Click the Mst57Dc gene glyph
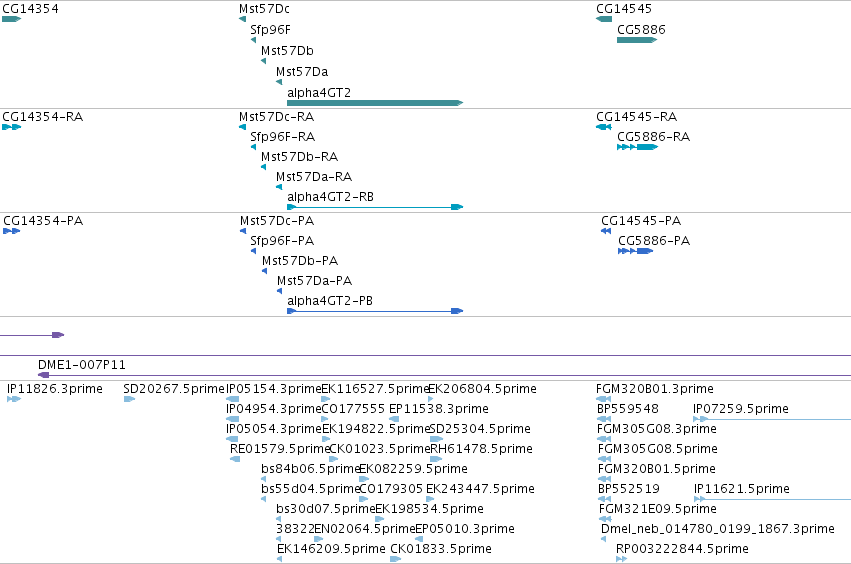851x564 pixels. coord(243,19)
